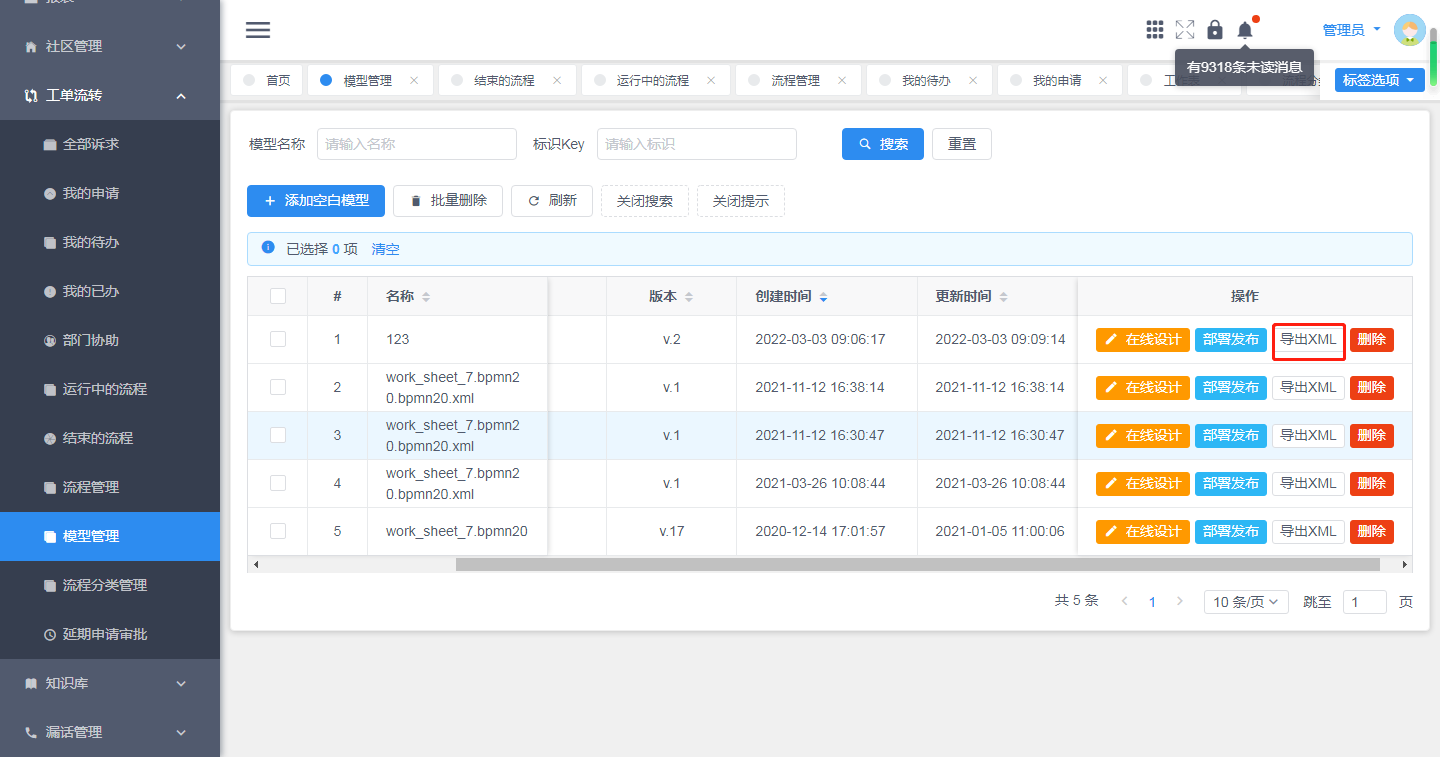The height and width of the screenshot is (757, 1440).
Task: Click 关闭搜索 button
Action: (x=645, y=201)
